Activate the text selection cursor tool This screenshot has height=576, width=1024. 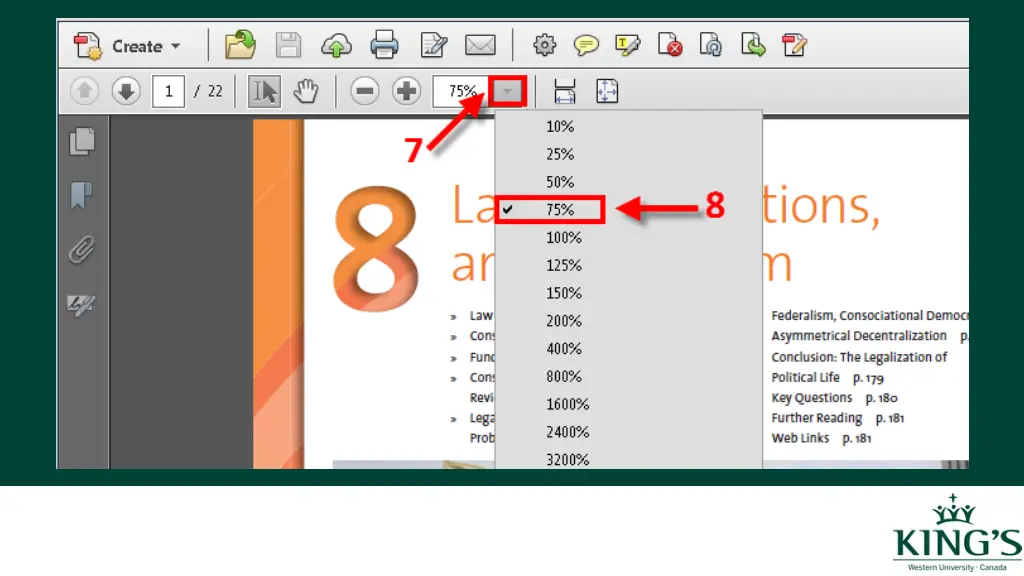pos(265,92)
